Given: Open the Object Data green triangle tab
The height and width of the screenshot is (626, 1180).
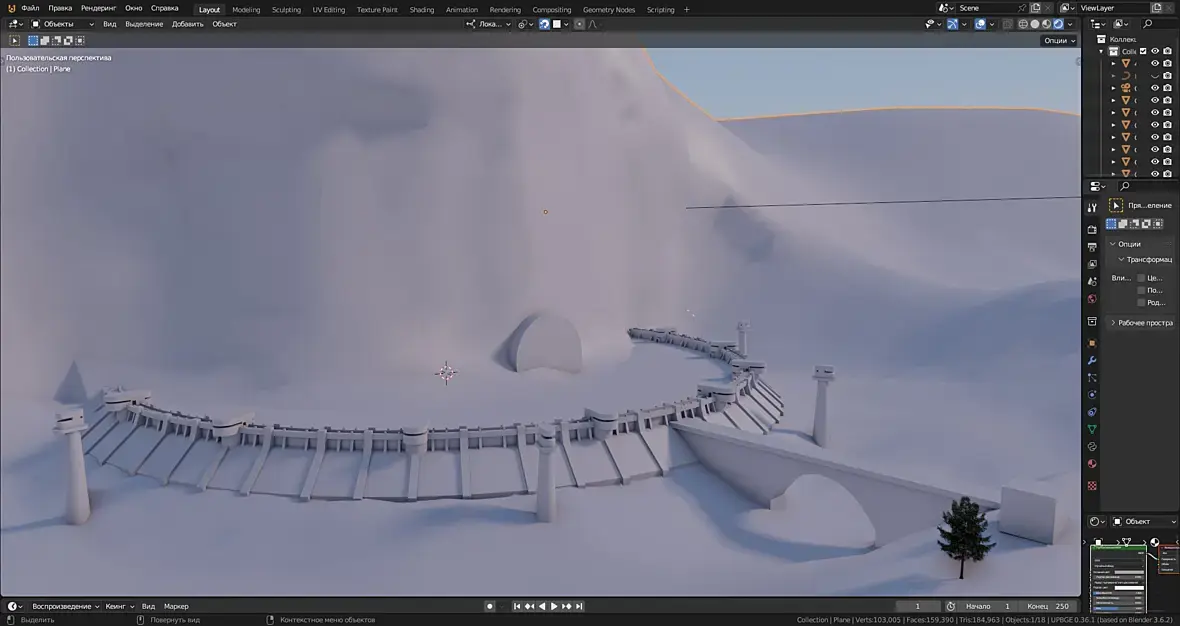Looking at the screenshot, I should pos(1092,429).
